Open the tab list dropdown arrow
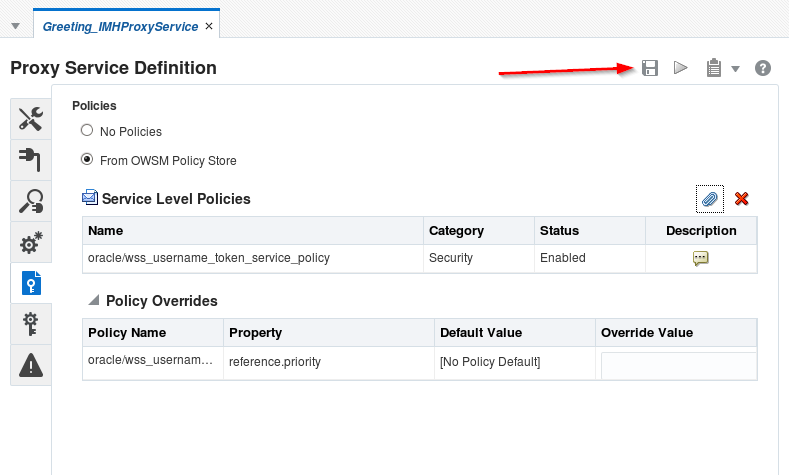 coord(15,26)
